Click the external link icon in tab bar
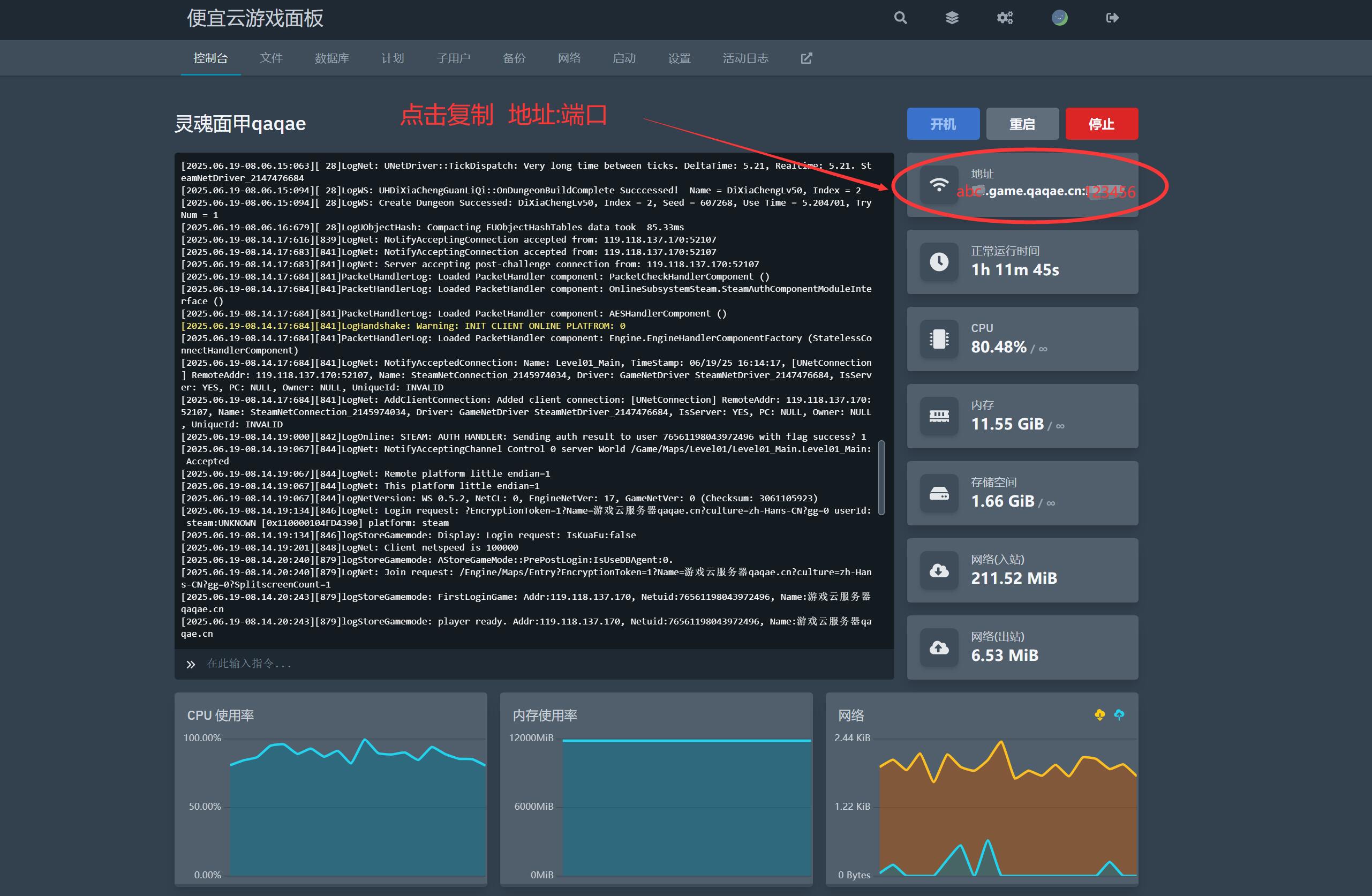The image size is (1372, 896). pyautogui.click(x=806, y=58)
